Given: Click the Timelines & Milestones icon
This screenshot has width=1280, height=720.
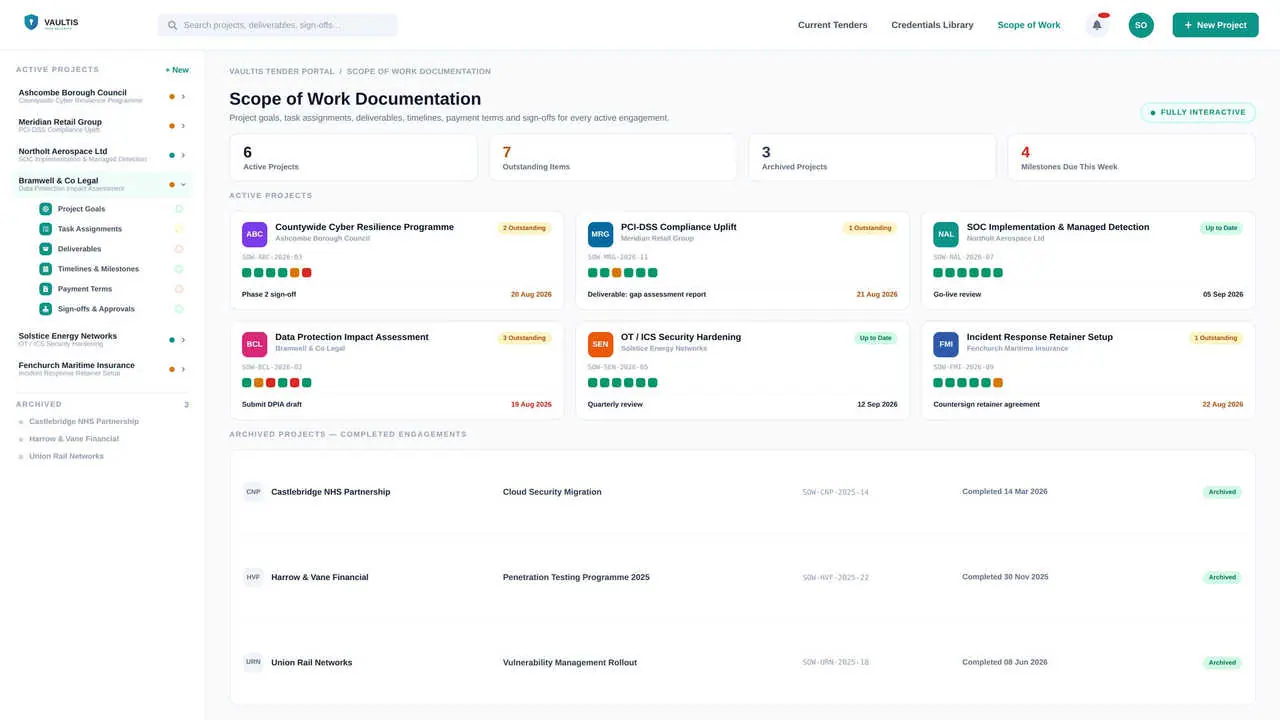Looking at the screenshot, I should pyautogui.click(x=45, y=269).
